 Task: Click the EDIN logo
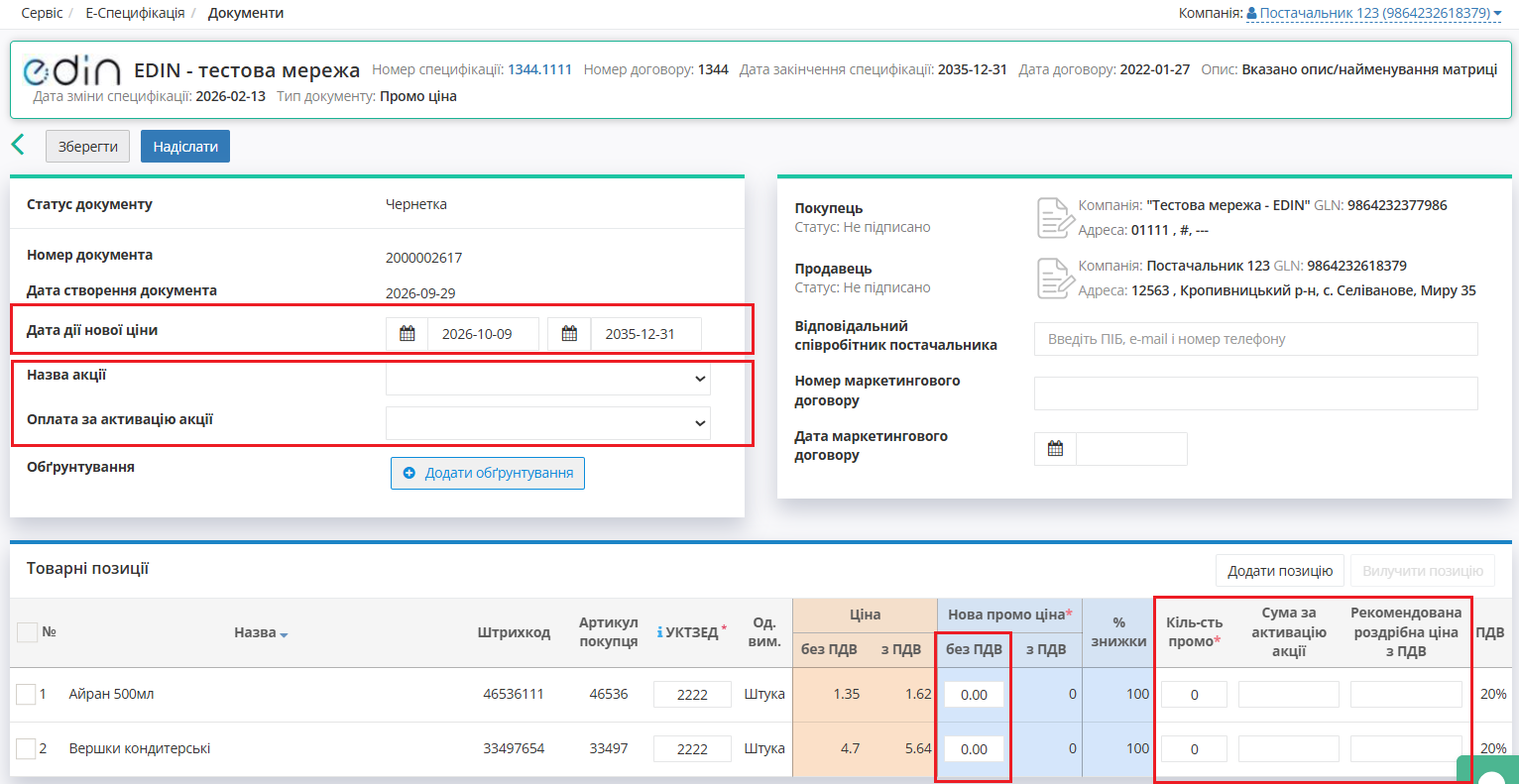pyautogui.click(x=71, y=70)
